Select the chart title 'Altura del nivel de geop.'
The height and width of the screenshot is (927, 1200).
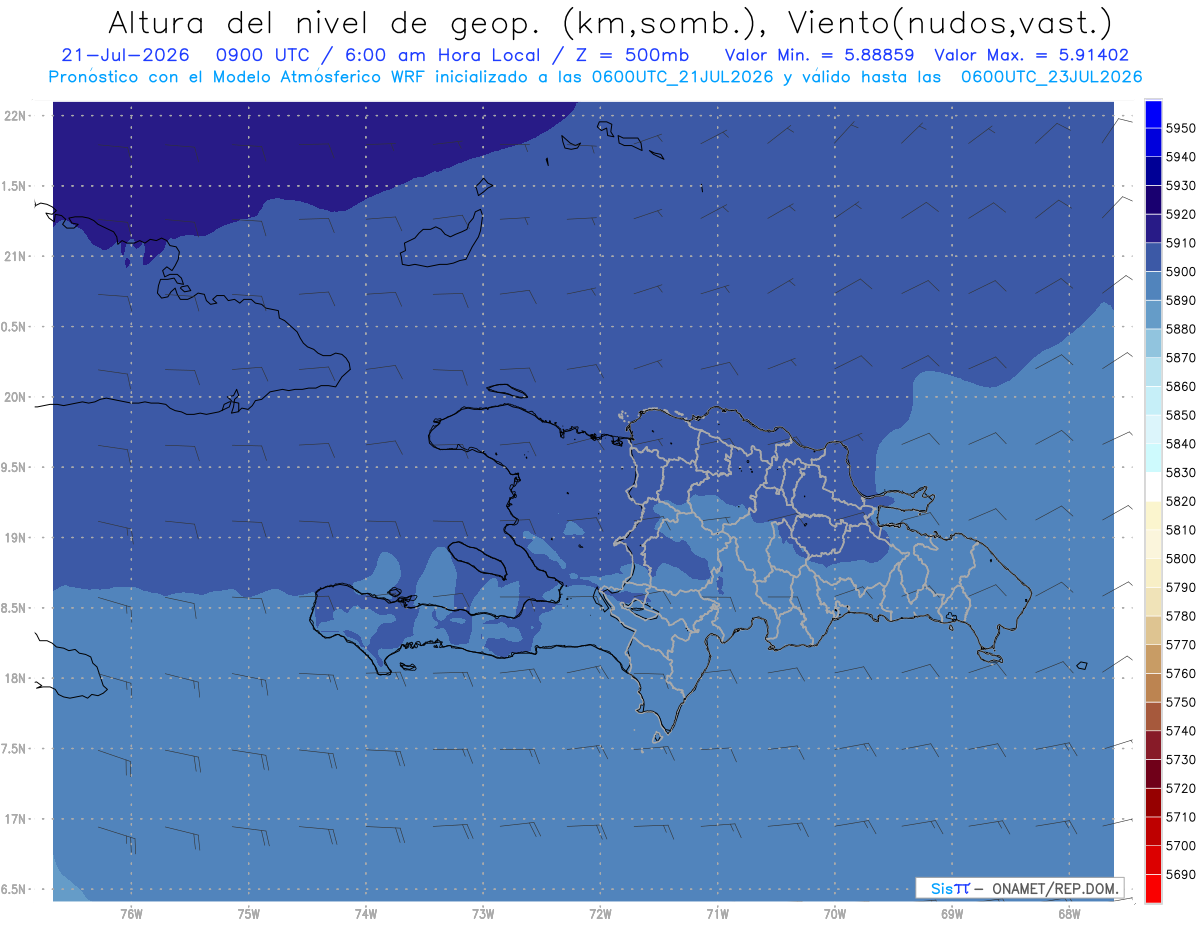coord(326,22)
